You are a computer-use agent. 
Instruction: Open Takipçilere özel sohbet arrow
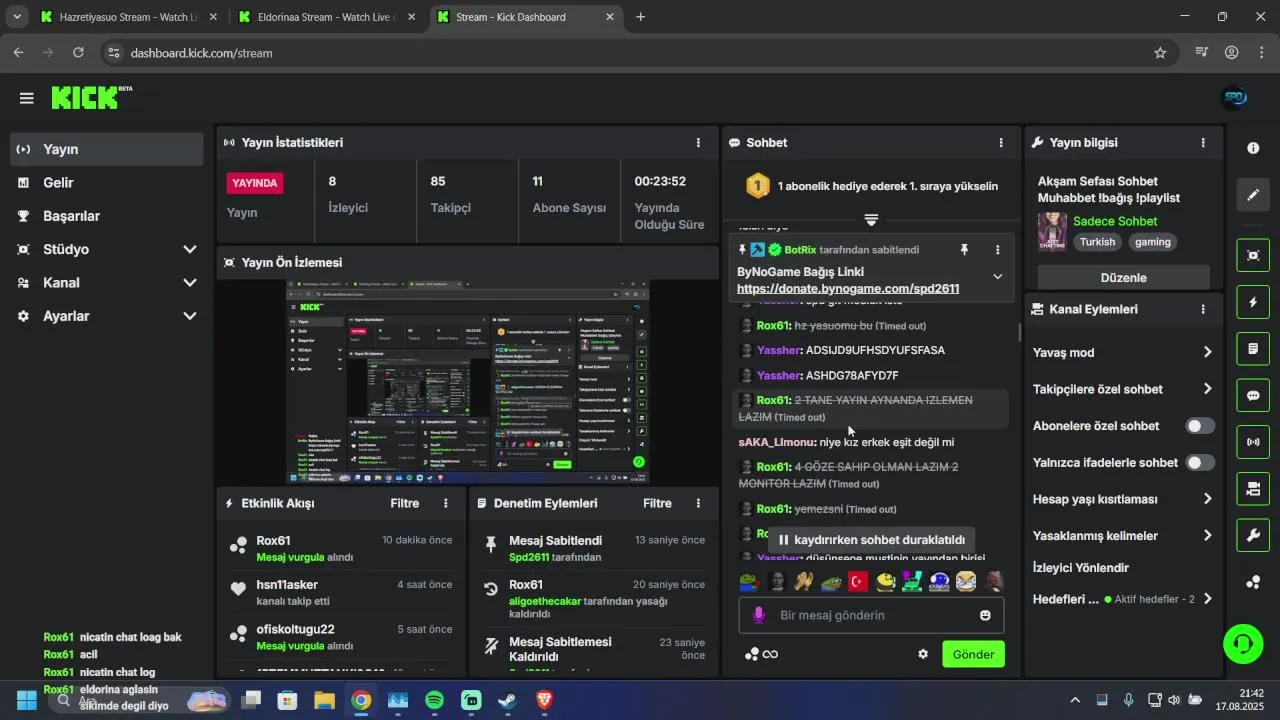[x=1207, y=389]
